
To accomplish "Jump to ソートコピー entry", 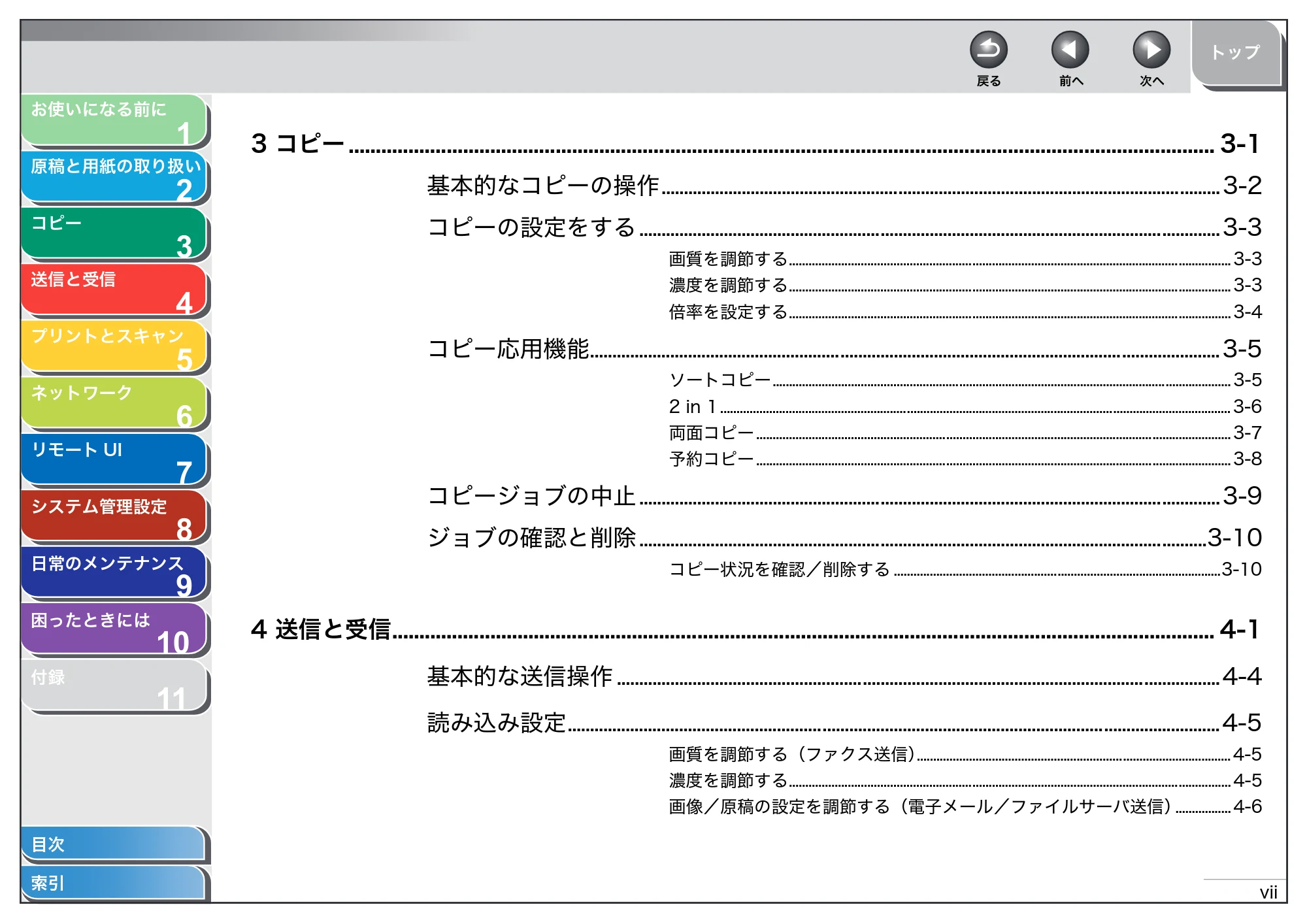I will (x=965, y=380).
